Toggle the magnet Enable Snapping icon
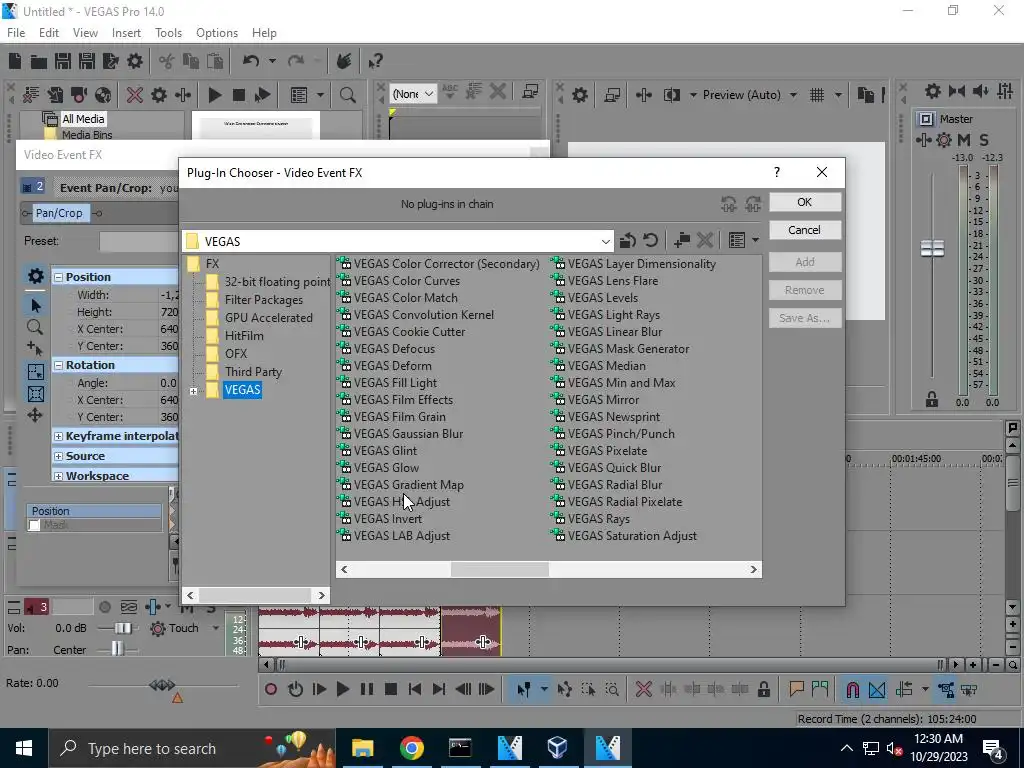 pos(852,689)
